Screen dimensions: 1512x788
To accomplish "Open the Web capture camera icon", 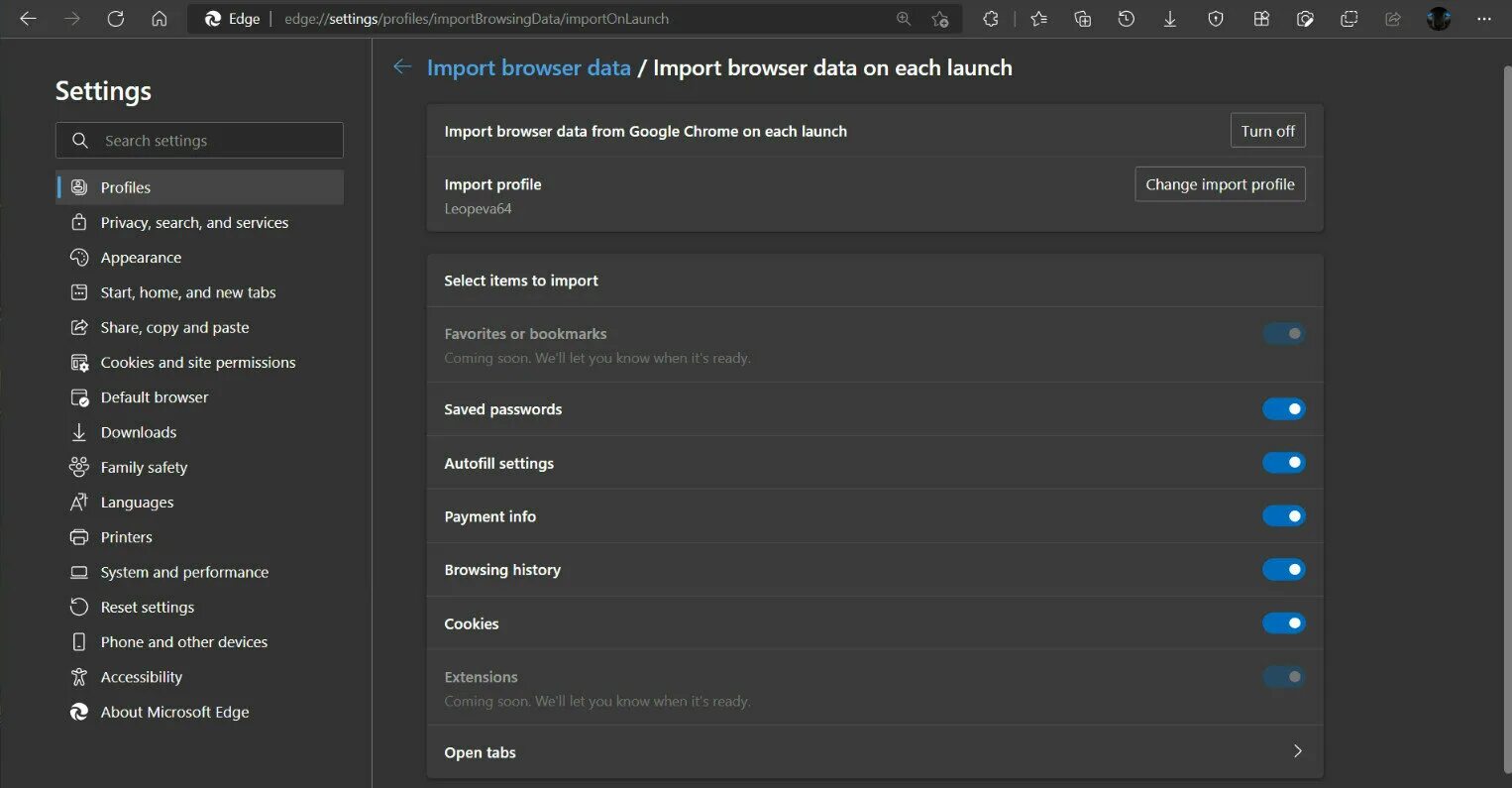I will coord(1305,19).
